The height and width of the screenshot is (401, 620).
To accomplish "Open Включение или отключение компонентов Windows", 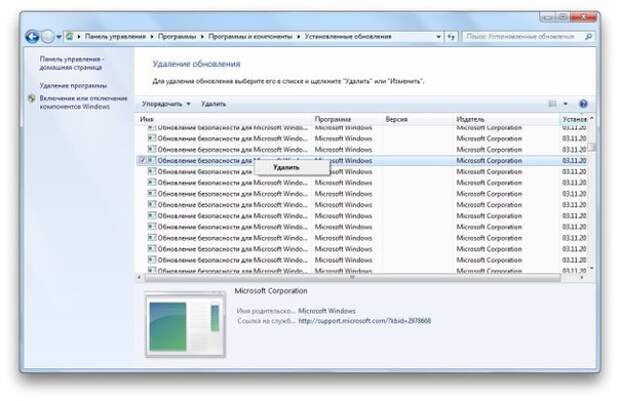I will point(83,102).
